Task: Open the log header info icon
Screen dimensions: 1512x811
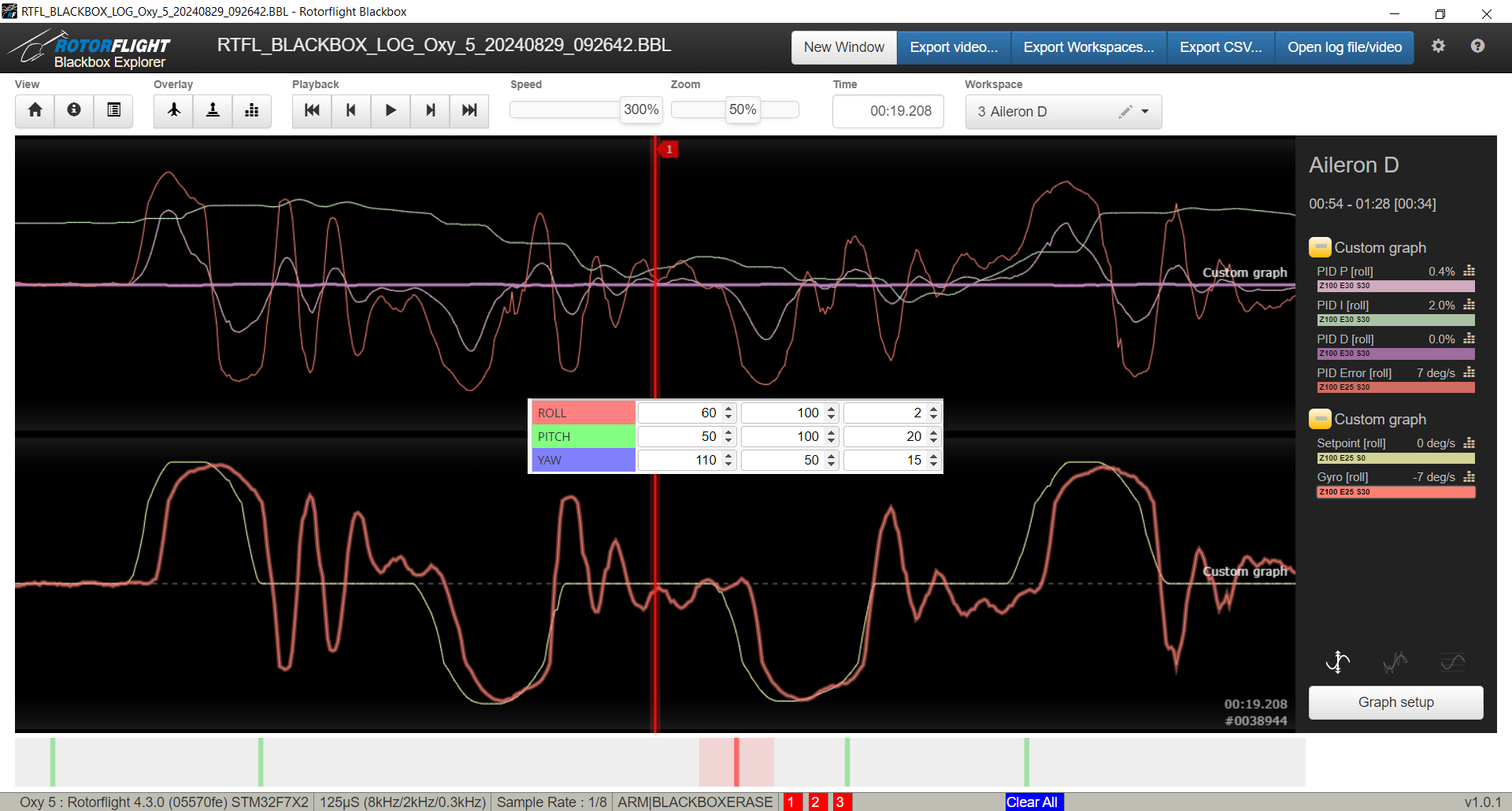Action: [x=74, y=110]
